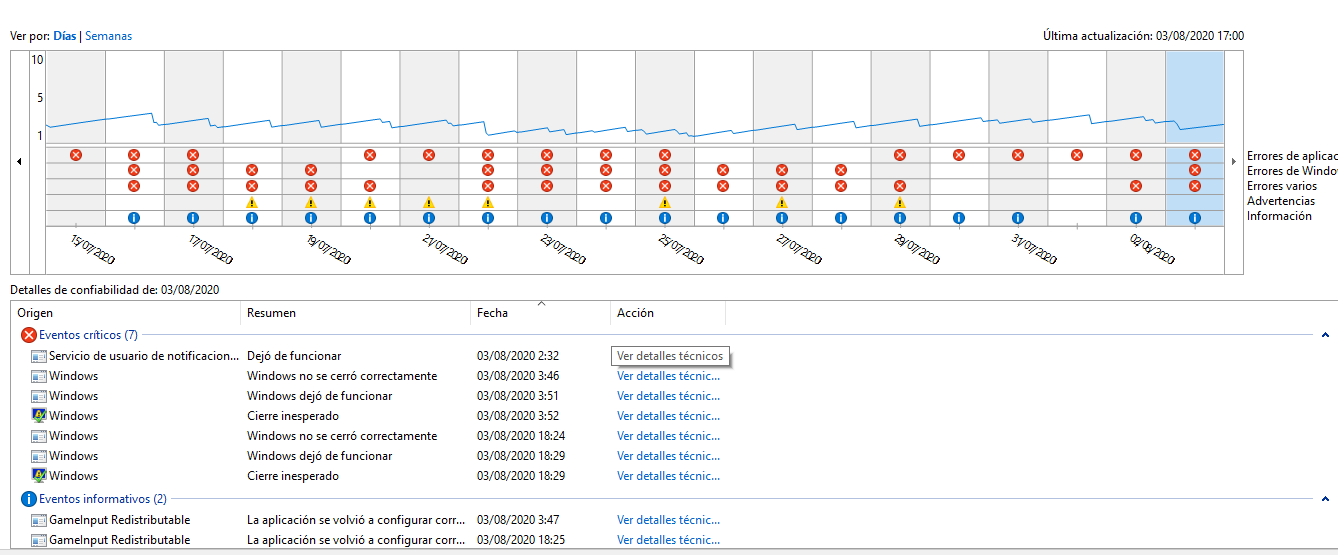The height and width of the screenshot is (555, 1338).
Task: Select the information icon on 03/08/2020
Action: [x=1195, y=217]
